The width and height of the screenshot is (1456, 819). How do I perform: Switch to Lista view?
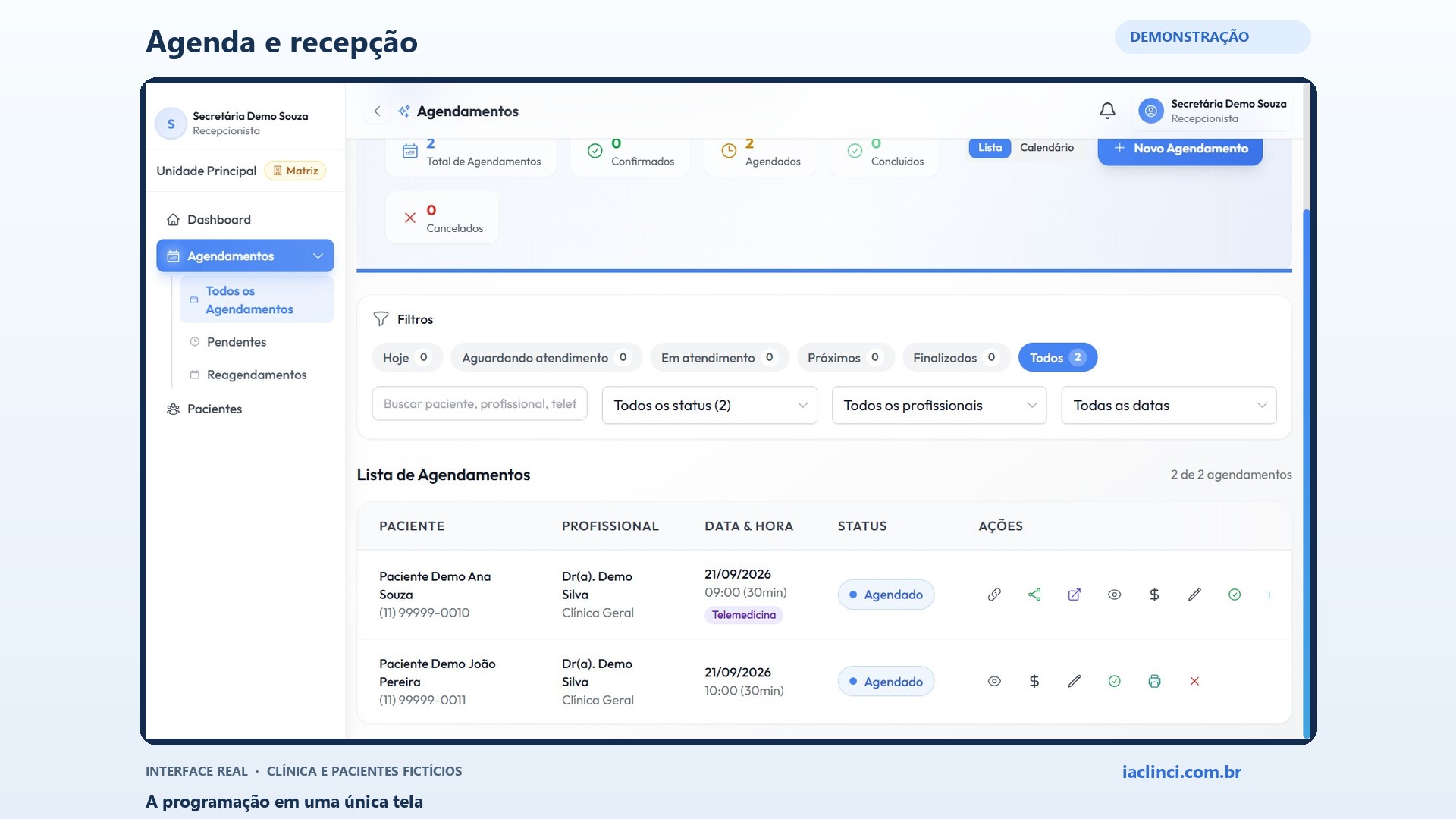990,147
